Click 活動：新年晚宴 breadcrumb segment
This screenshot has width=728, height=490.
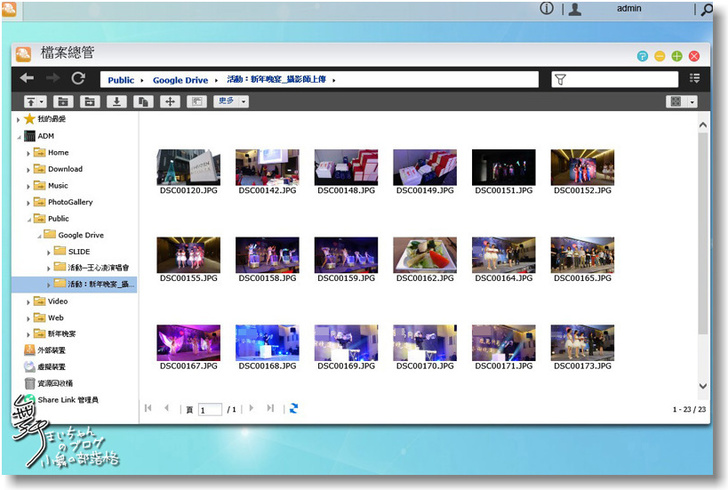coord(276,79)
